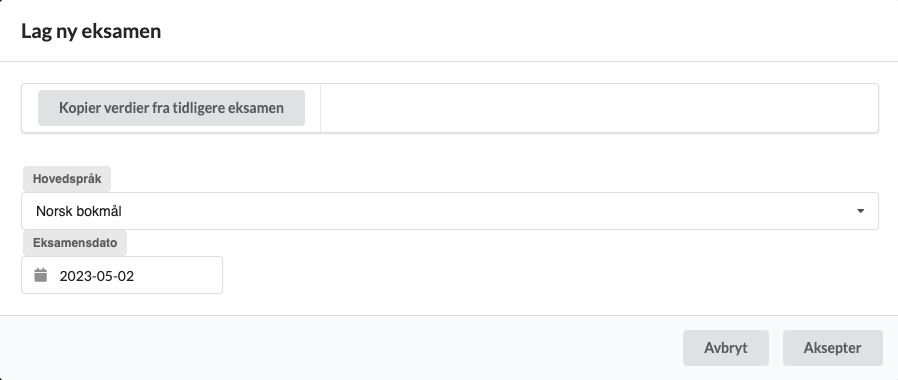Viewport: 898px width, 380px height.
Task: Select the Norsk bokmål text in the combo box
Action: tap(79, 211)
